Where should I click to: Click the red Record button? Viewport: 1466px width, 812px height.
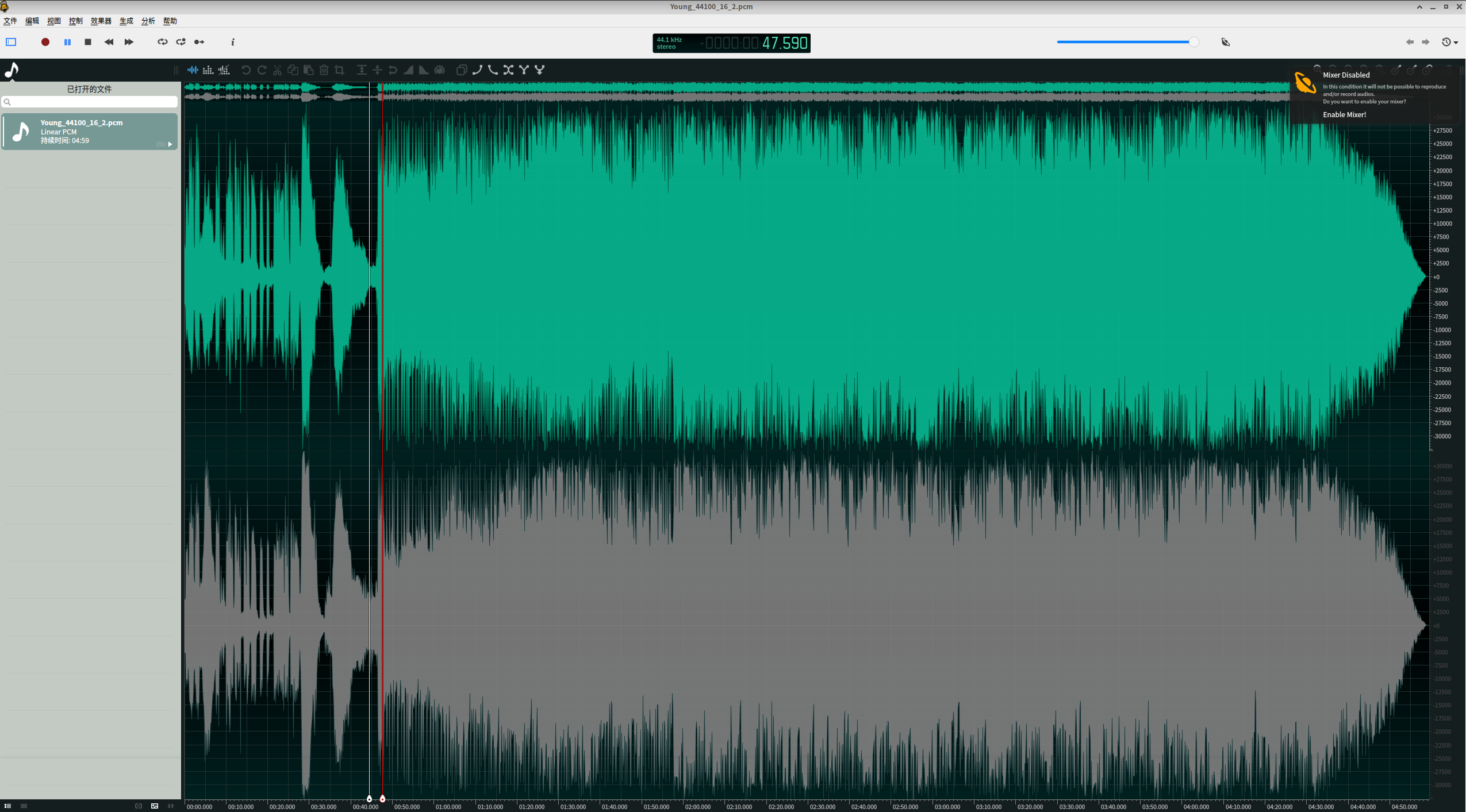click(x=45, y=42)
